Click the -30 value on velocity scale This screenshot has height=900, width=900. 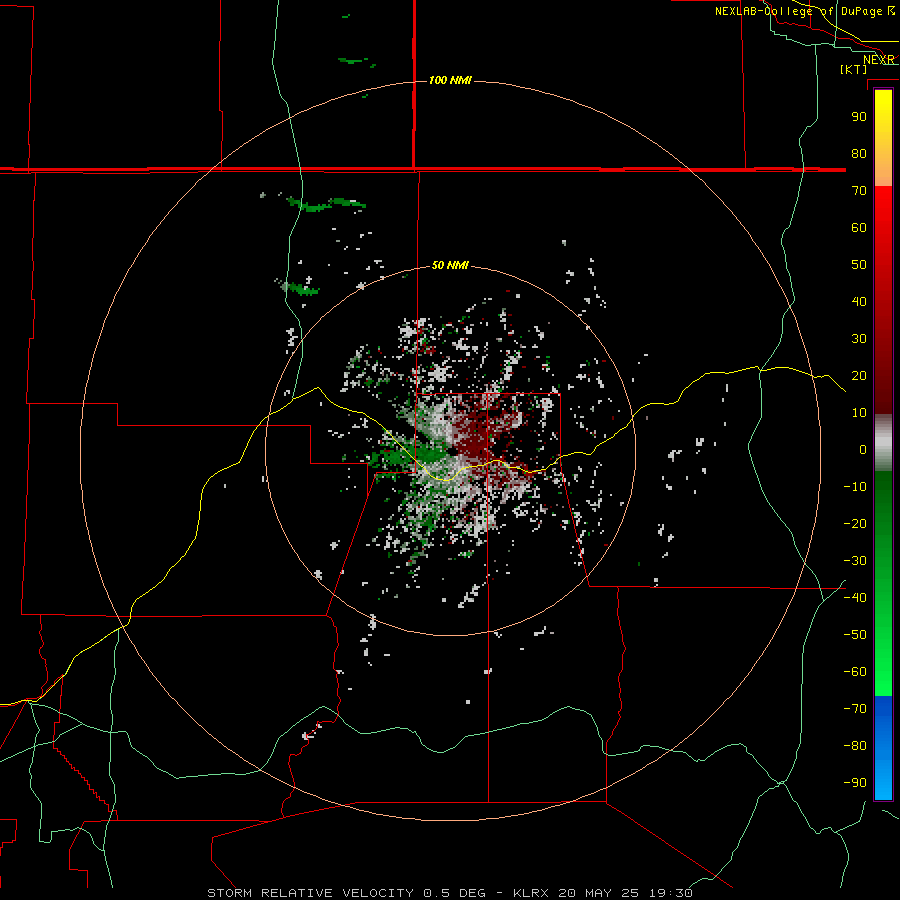[855, 561]
